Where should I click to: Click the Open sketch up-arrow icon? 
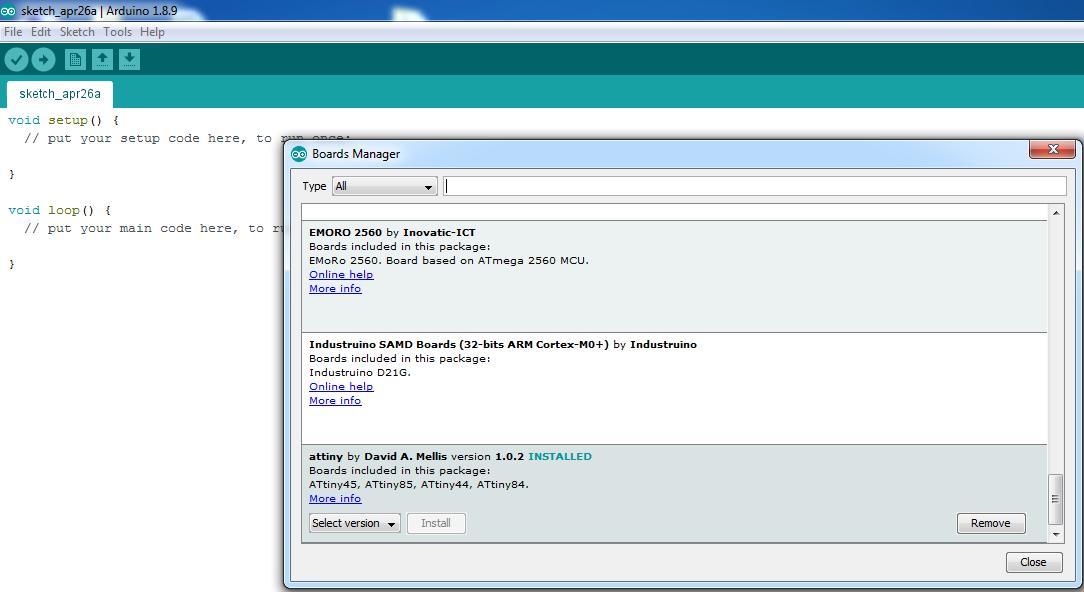[x=102, y=59]
